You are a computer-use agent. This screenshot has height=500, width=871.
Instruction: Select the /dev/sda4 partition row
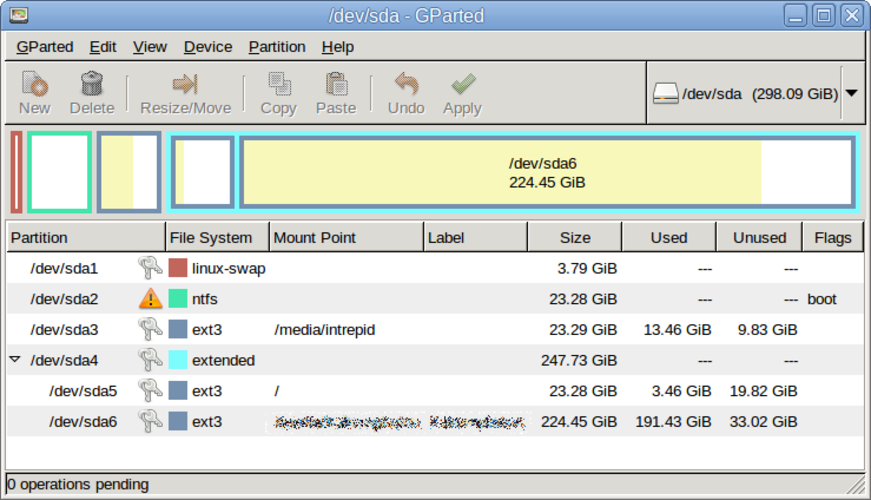(x=435, y=360)
